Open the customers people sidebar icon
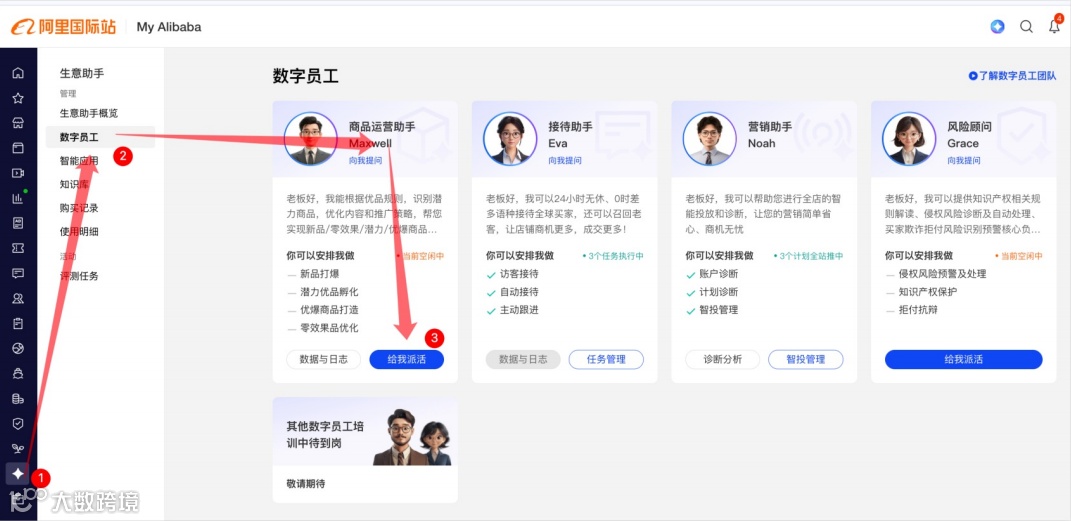Viewport: 1071px width, 521px height. [x=18, y=298]
